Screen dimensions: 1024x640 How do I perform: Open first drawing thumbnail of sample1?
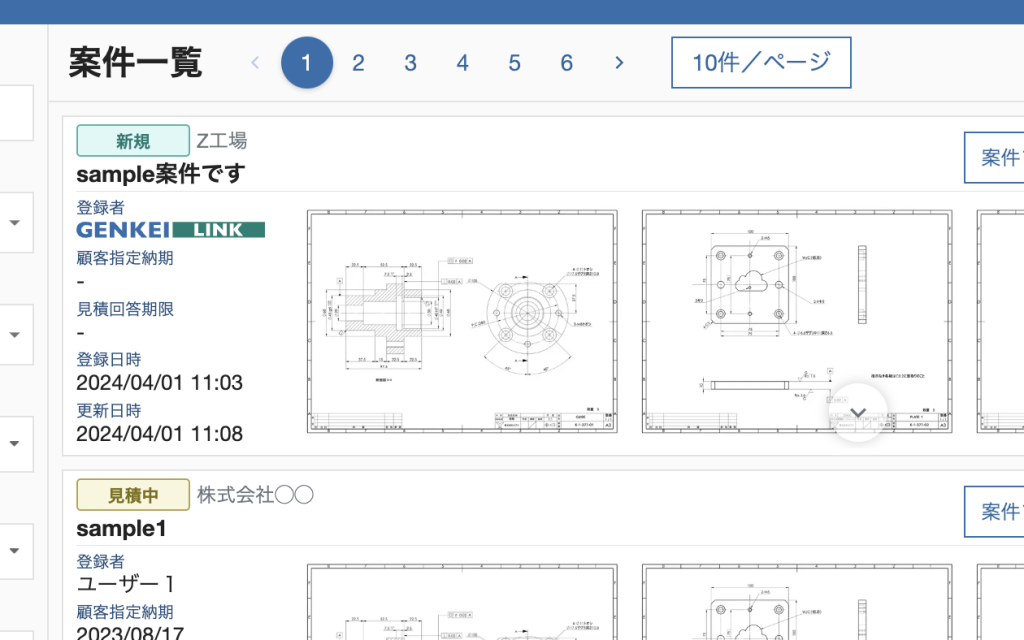coord(462,602)
